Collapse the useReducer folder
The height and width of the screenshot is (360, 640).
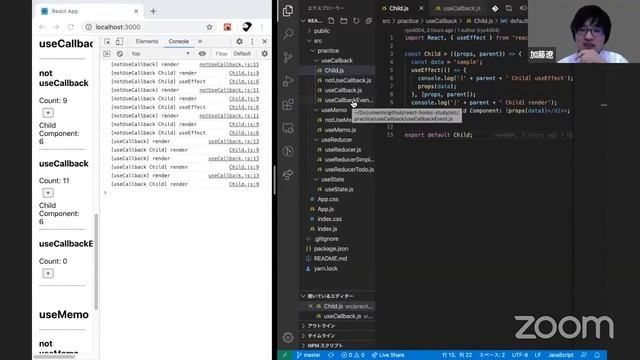[336, 140]
